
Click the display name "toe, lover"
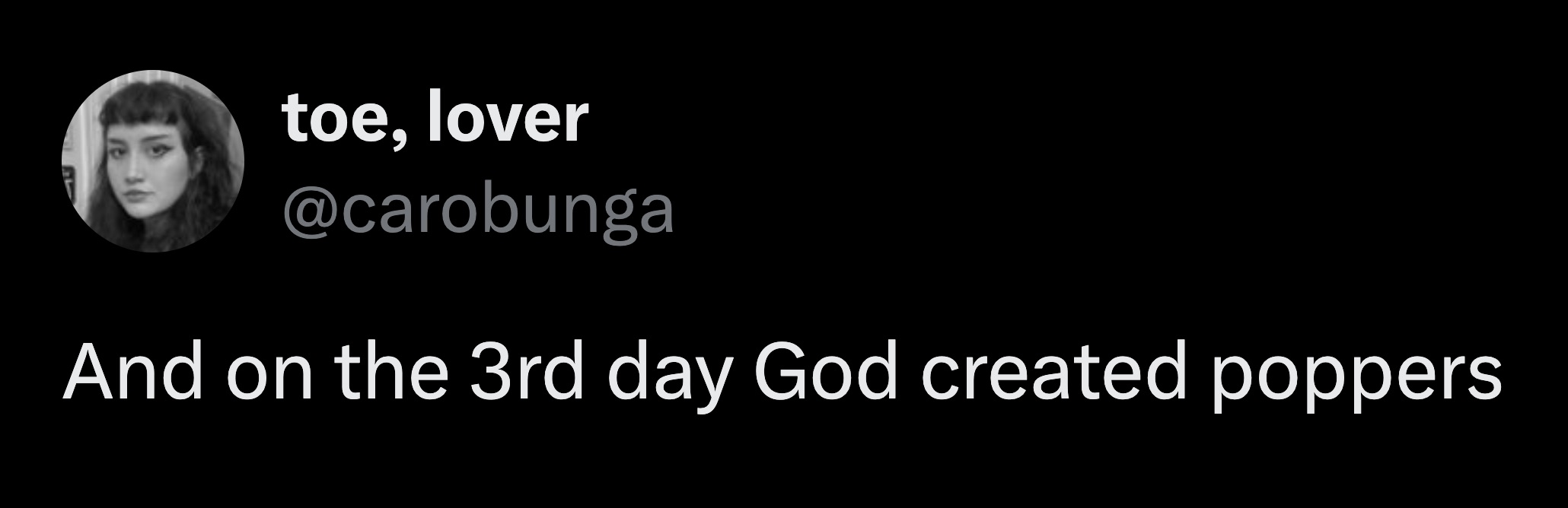(x=435, y=120)
